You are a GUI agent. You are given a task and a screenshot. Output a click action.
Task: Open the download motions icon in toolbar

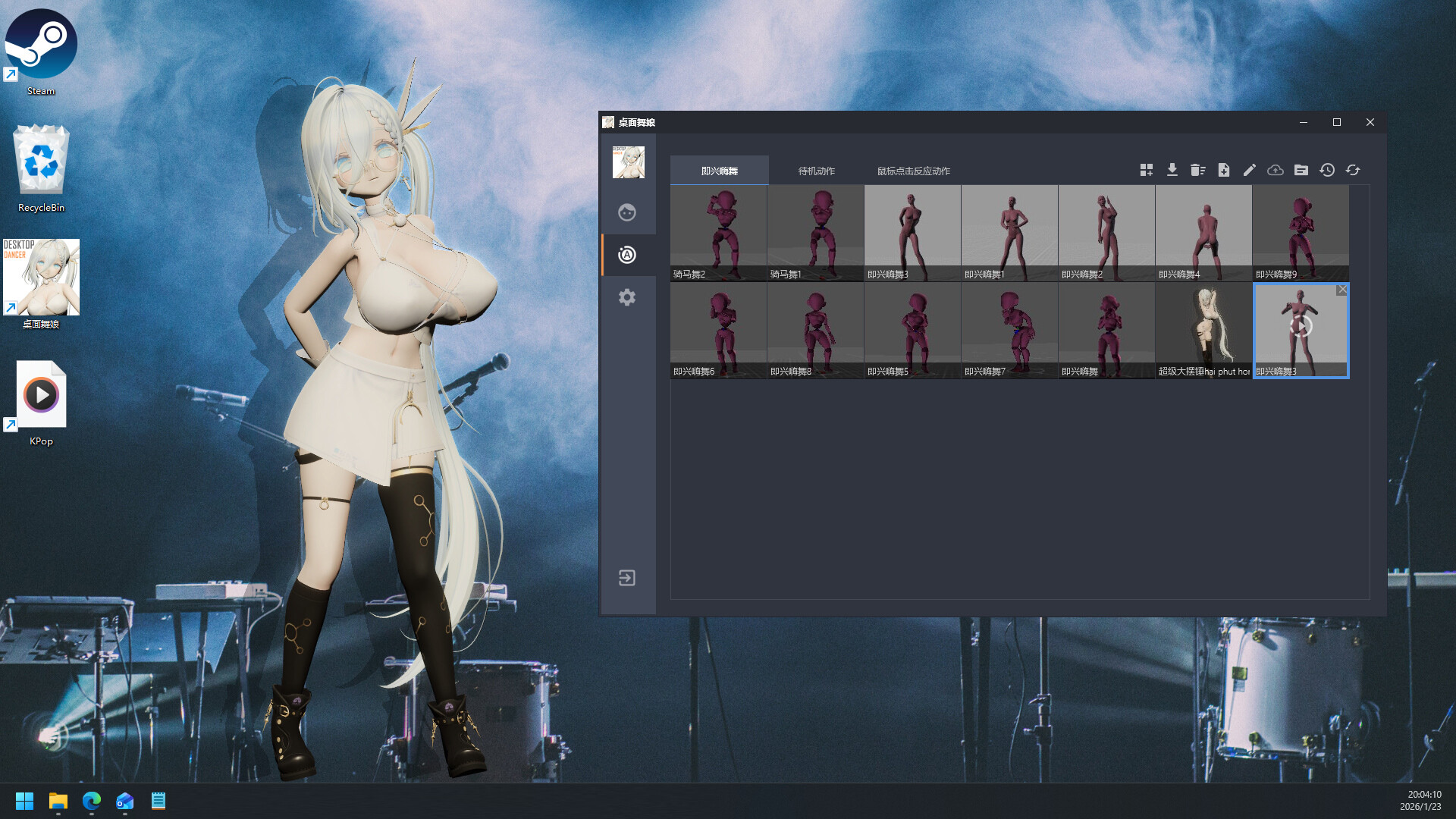1172,170
